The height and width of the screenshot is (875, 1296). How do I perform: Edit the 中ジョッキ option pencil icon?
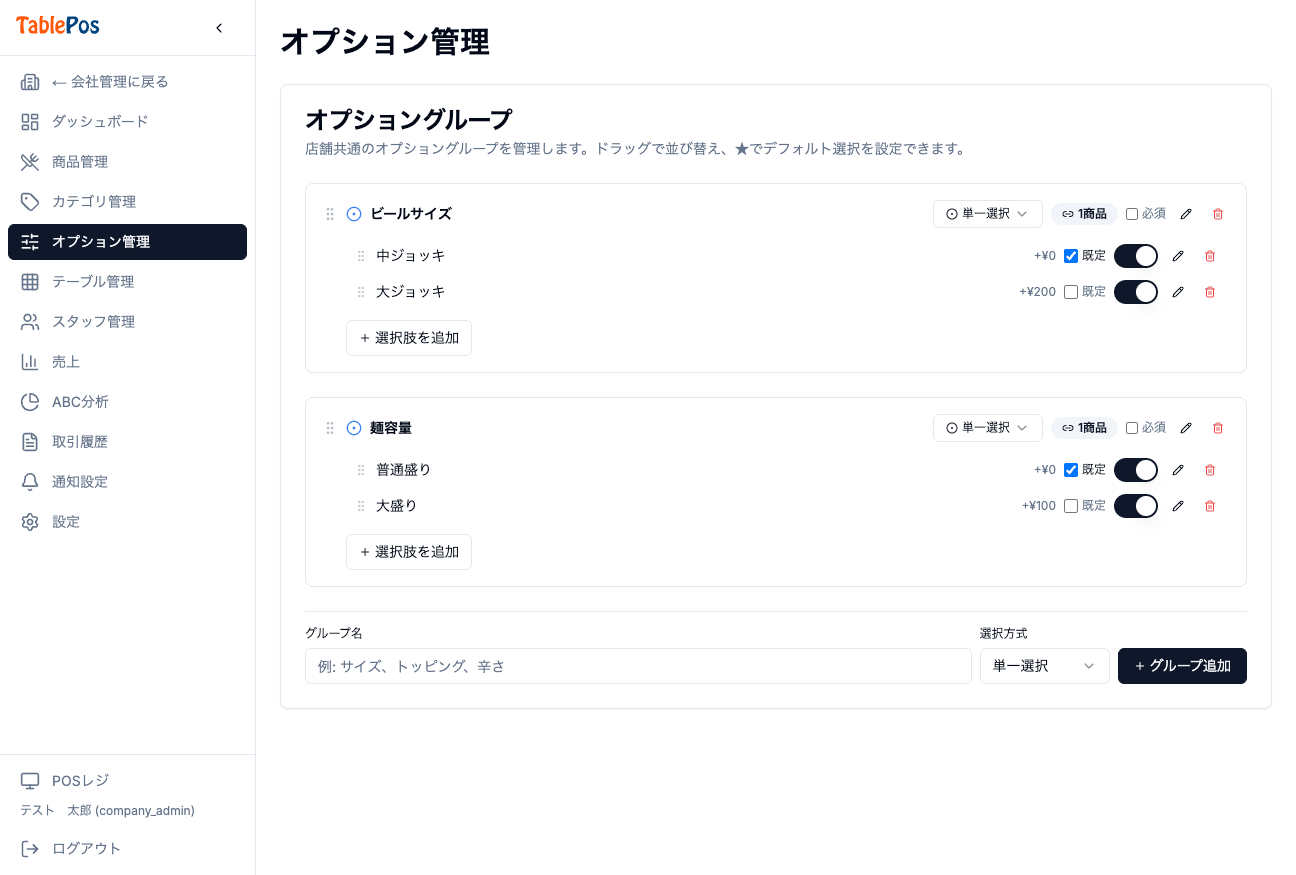tap(1178, 256)
